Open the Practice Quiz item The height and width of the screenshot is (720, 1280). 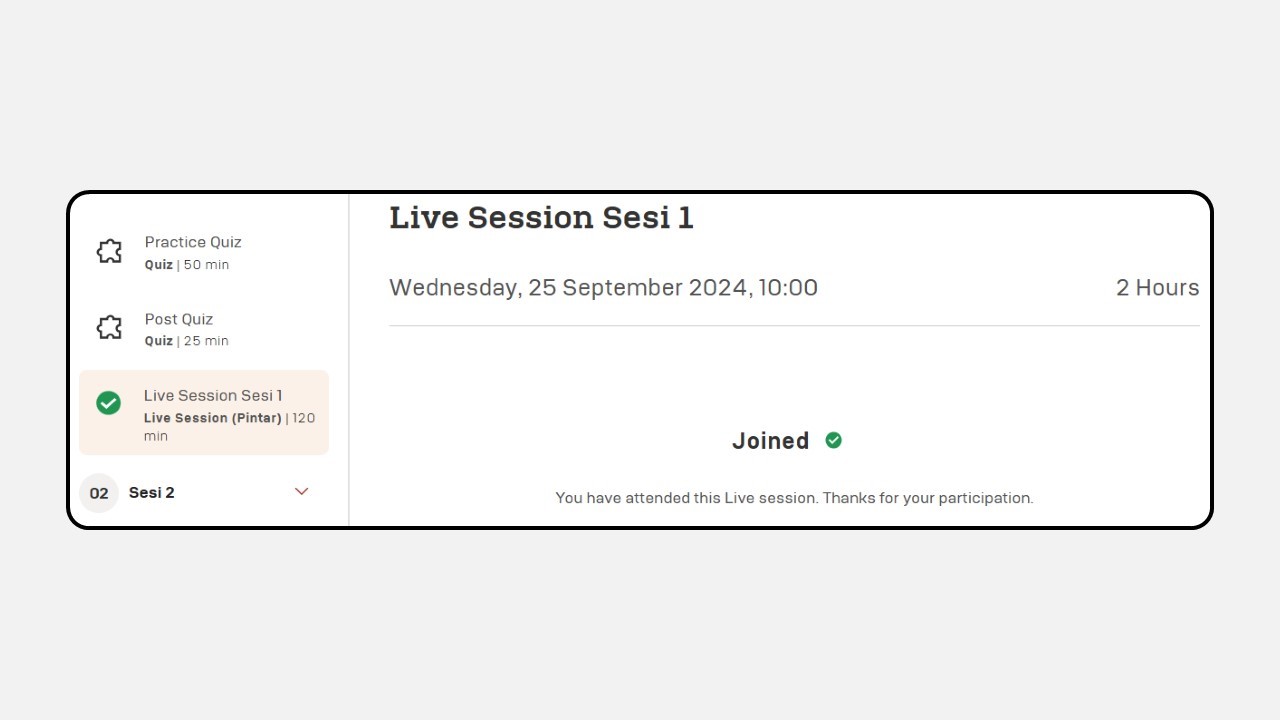204,252
